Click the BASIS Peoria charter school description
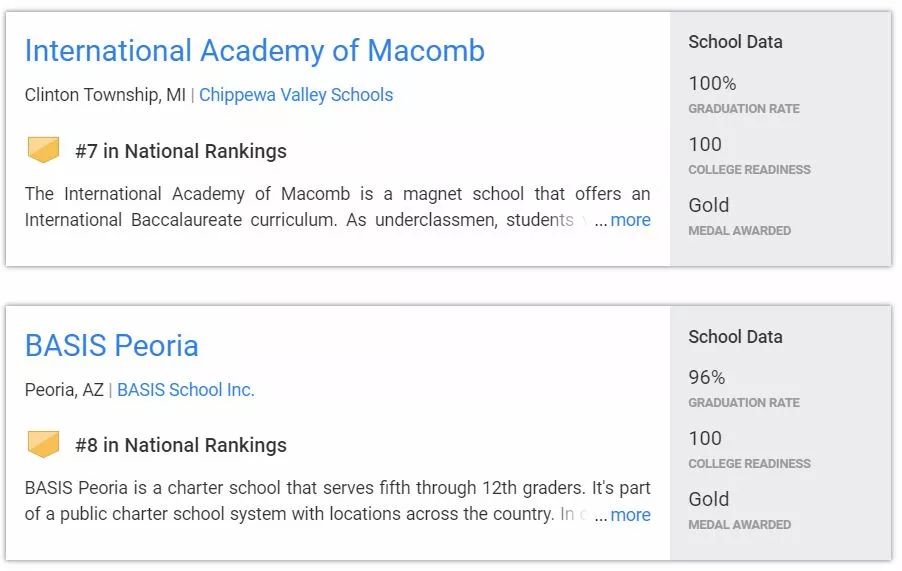Screen dimensions: 902x571 pyautogui.click(x=337, y=501)
